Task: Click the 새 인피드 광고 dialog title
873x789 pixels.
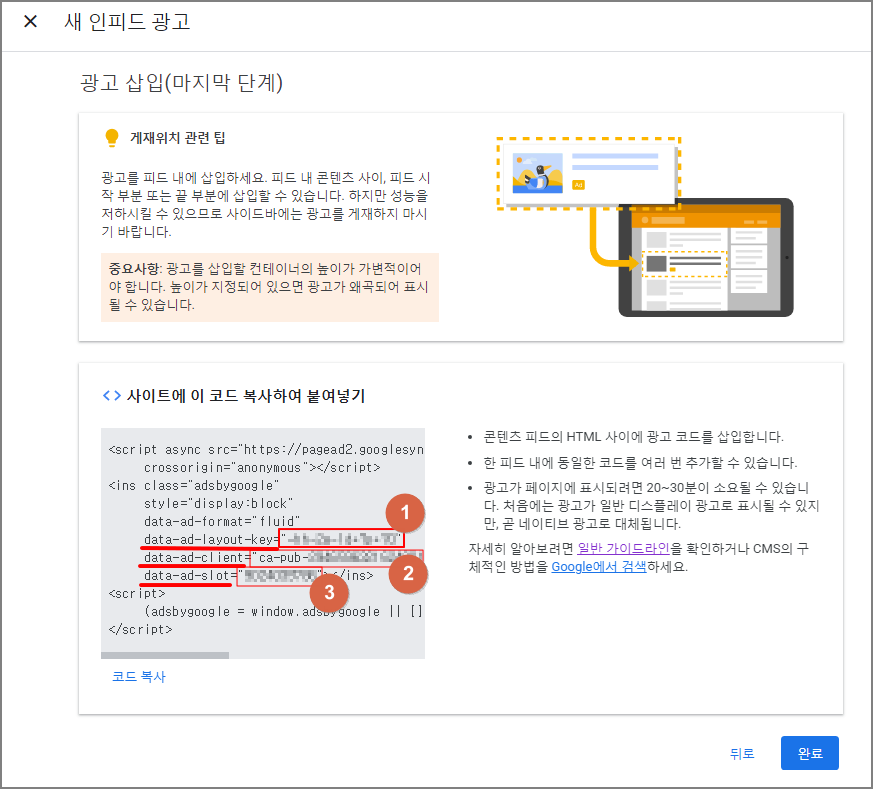Action: click(127, 22)
